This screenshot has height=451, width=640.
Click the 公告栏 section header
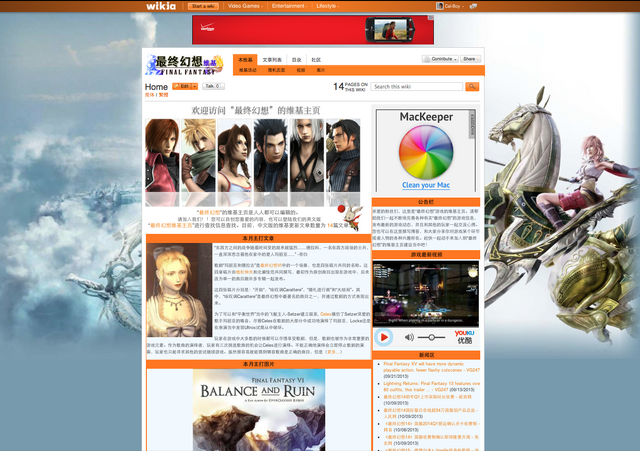[x=426, y=202]
